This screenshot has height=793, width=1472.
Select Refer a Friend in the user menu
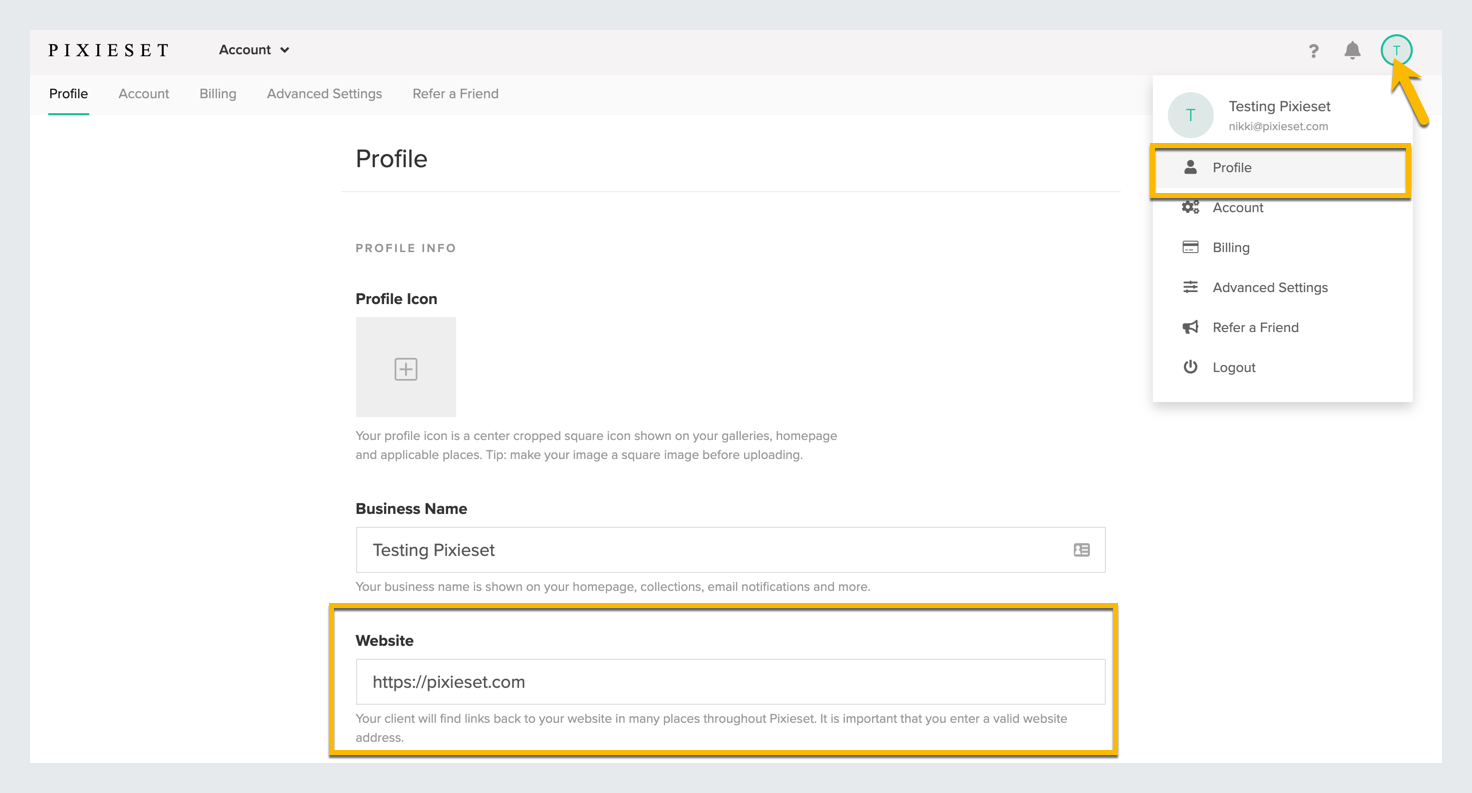tap(1282, 327)
